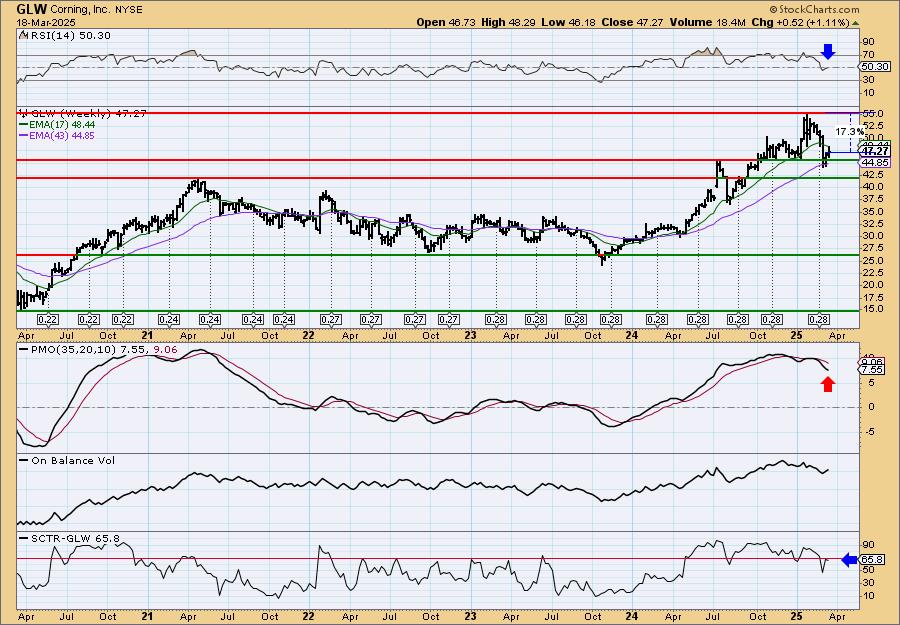
Task: Open the StockCharts.com copyright link
Action: point(814,9)
